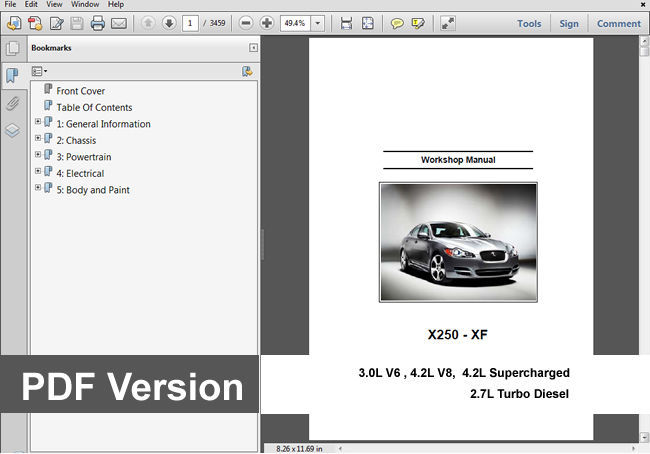
Task: Open the Window menu
Action: coord(85,5)
